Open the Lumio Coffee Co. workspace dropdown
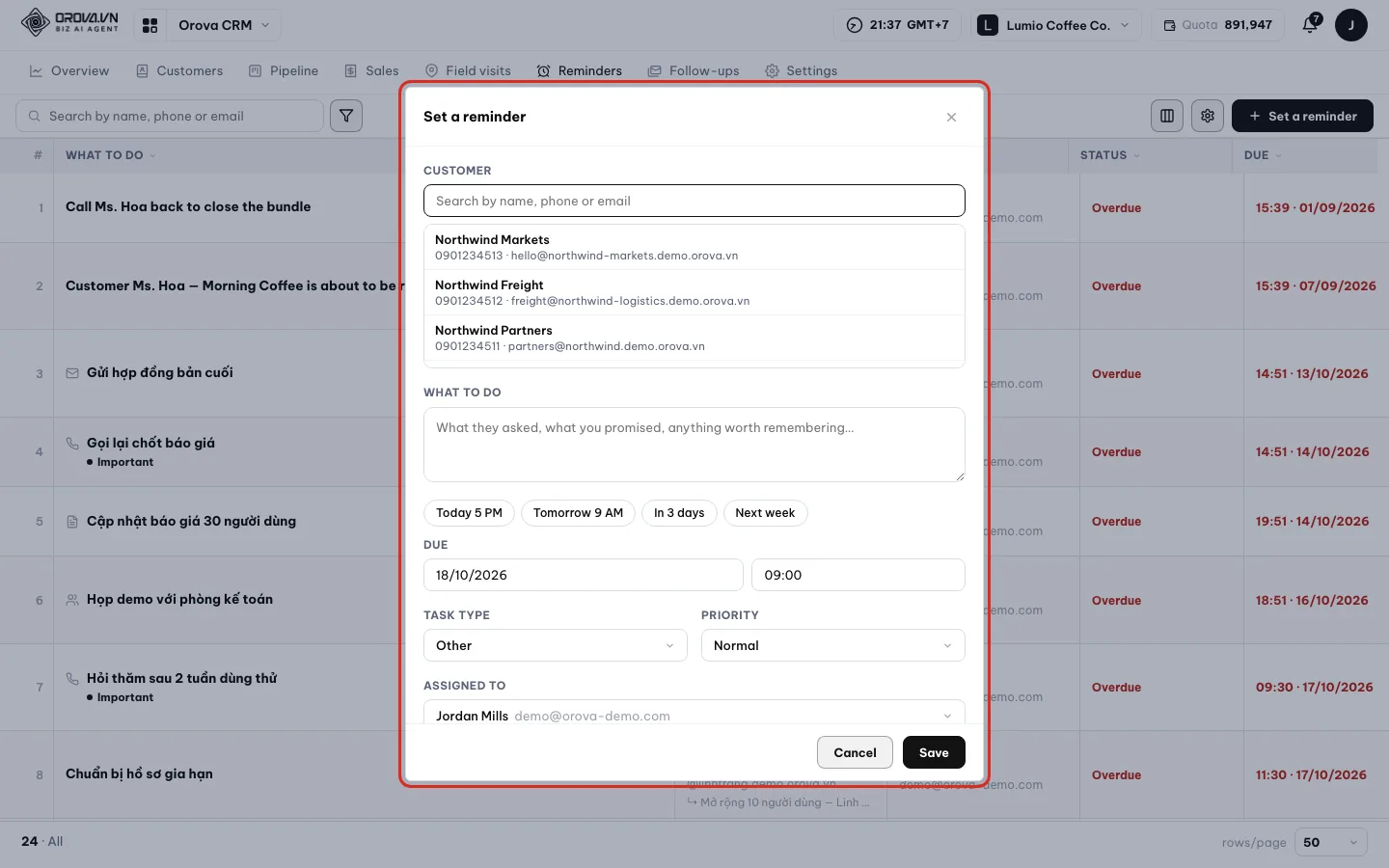The height and width of the screenshot is (868, 1389). pyautogui.click(x=1055, y=25)
